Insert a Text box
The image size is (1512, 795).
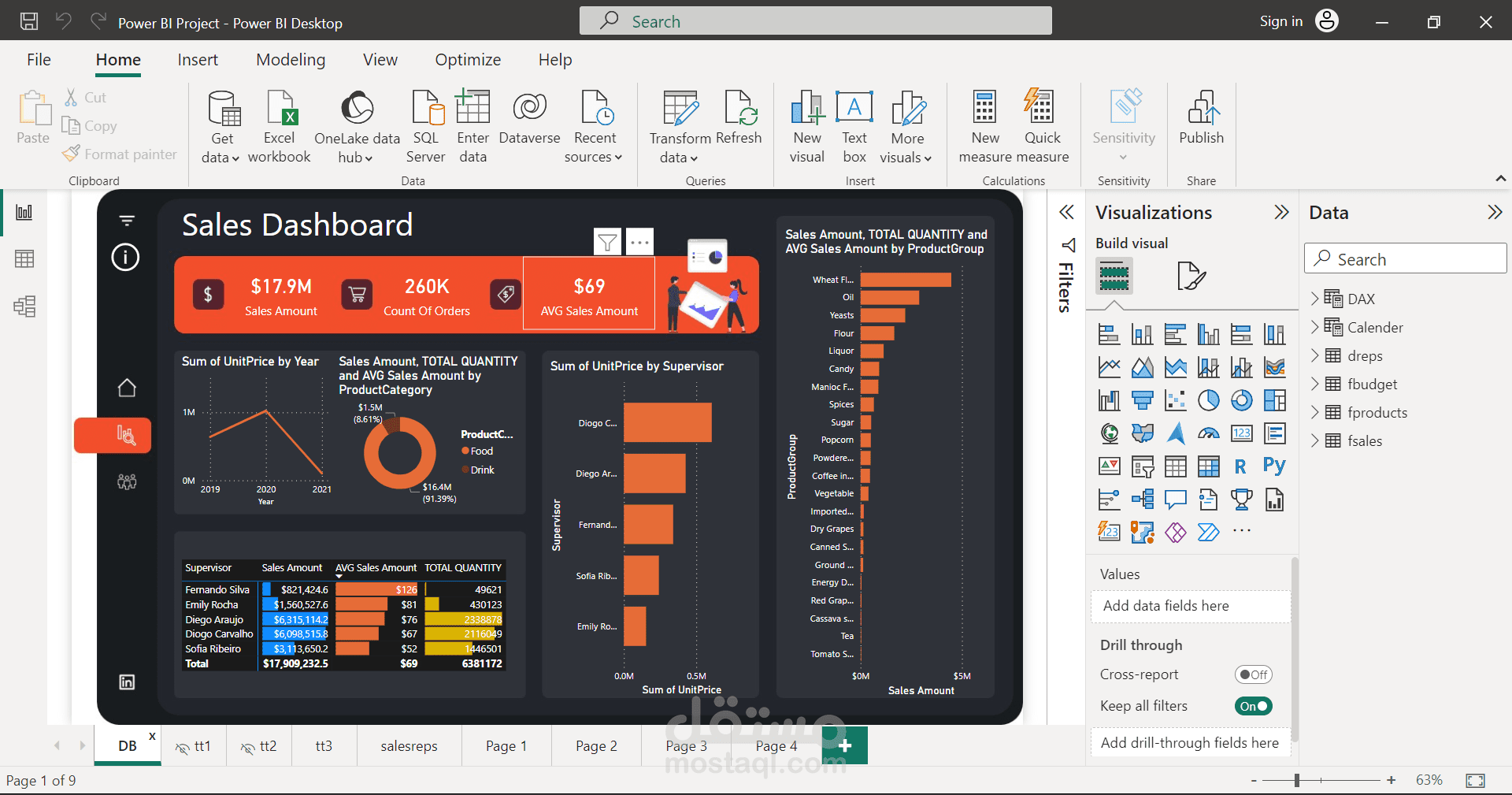[854, 126]
